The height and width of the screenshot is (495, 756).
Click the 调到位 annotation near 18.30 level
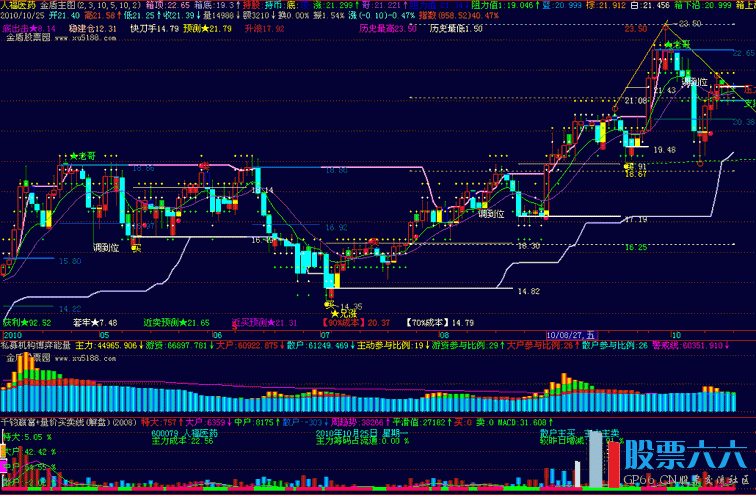(492, 213)
